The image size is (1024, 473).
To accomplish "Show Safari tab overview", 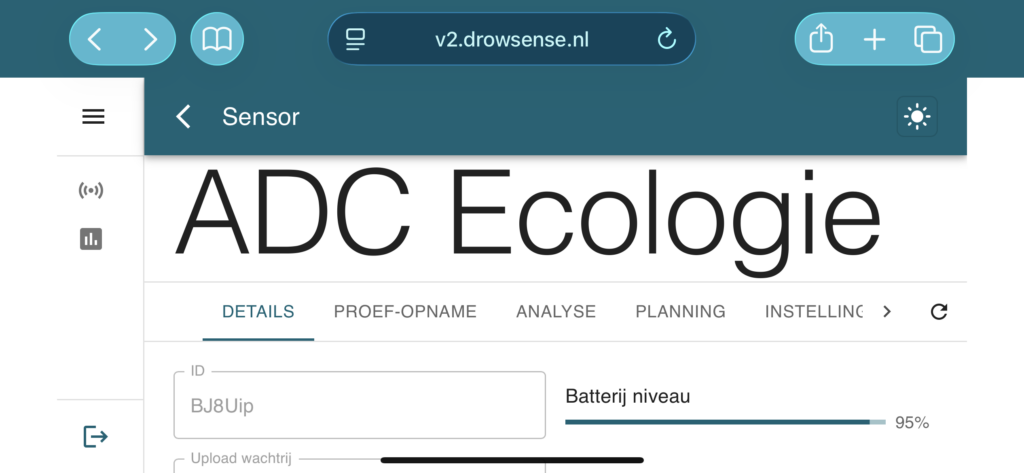I will (x=927, y=39).
